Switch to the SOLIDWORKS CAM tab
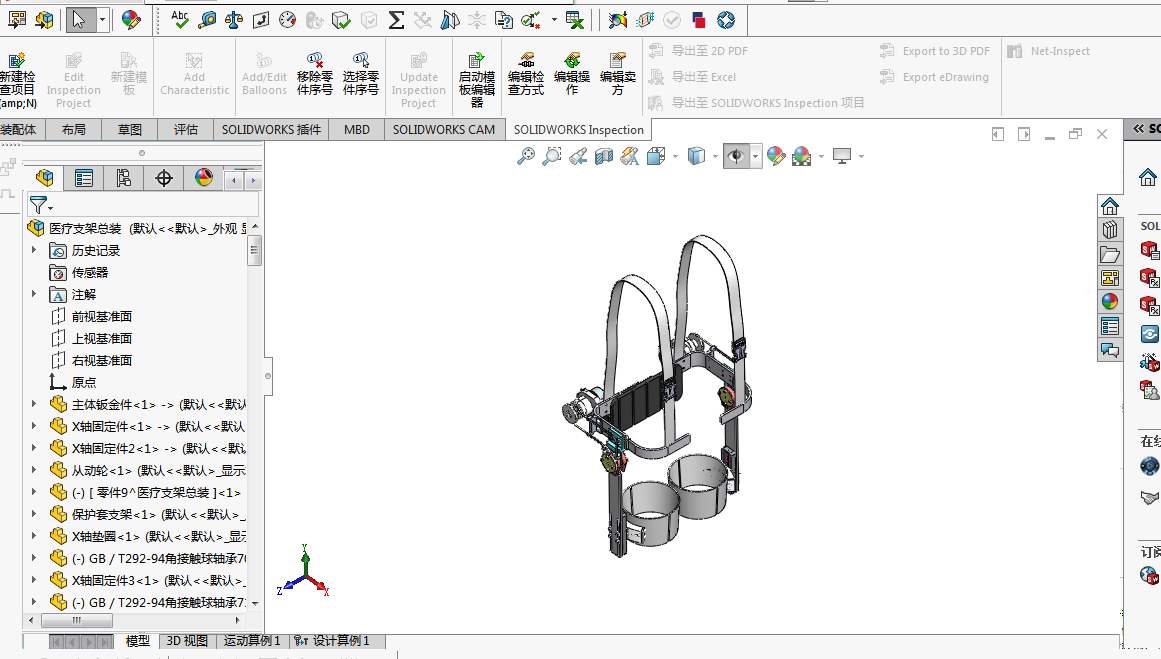This screenshot has width=1161, height=659. tap(444, 130)
